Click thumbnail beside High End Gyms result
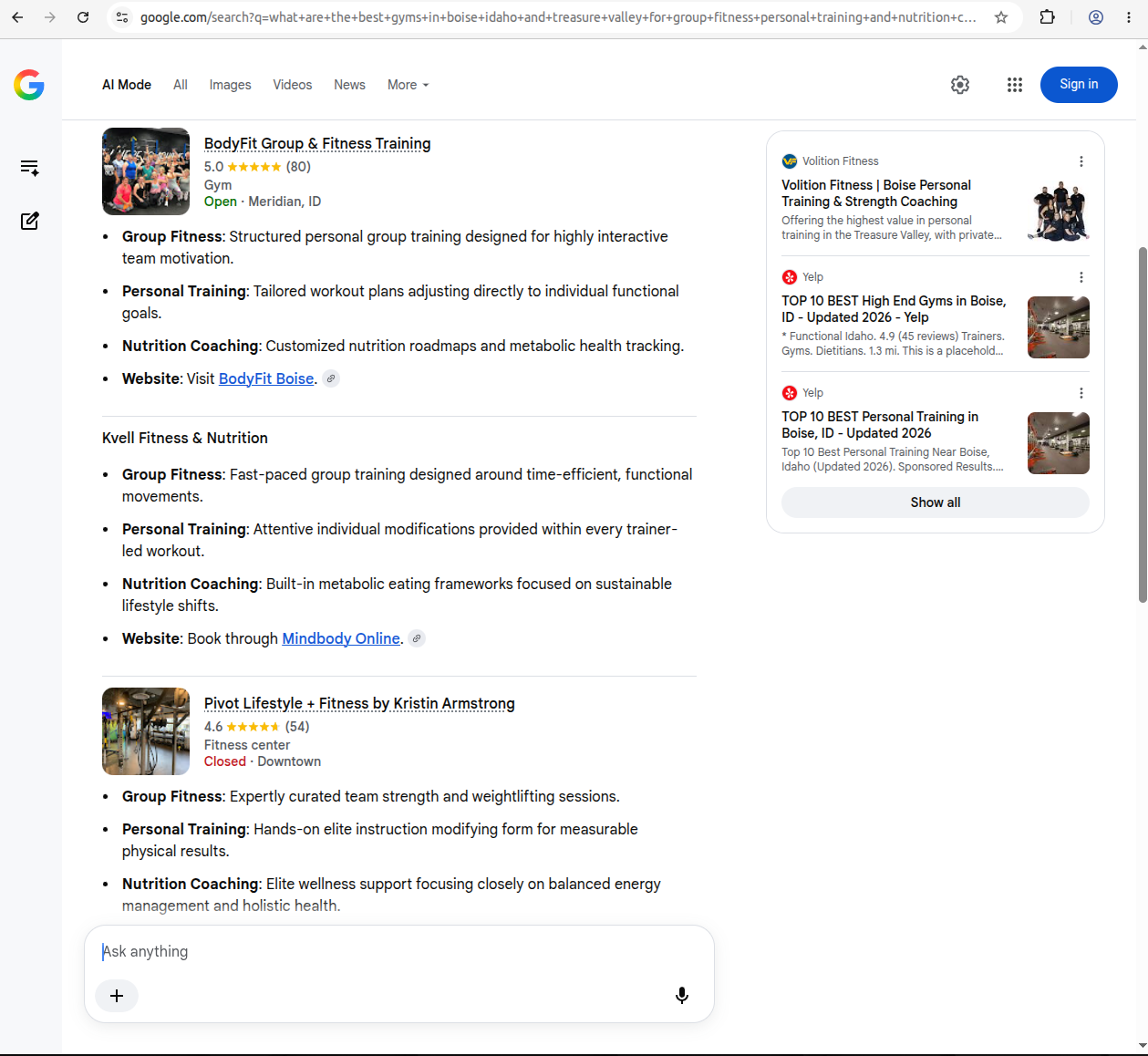Screen dimensions: 1148x1056 click(x=1059, y=327)
